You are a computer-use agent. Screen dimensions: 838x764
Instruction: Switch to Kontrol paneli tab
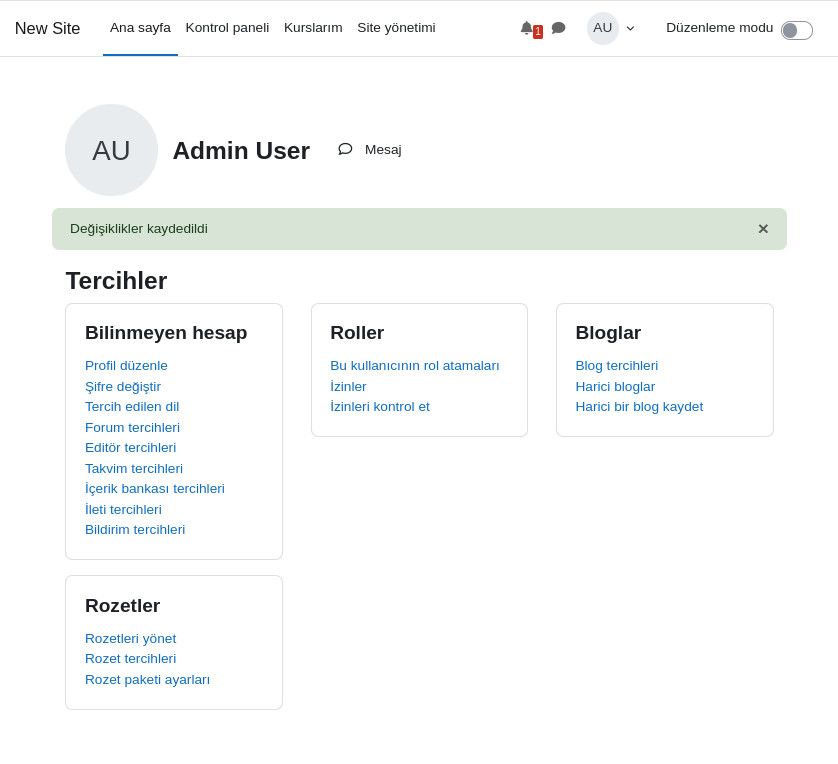[x=227, y=28]
